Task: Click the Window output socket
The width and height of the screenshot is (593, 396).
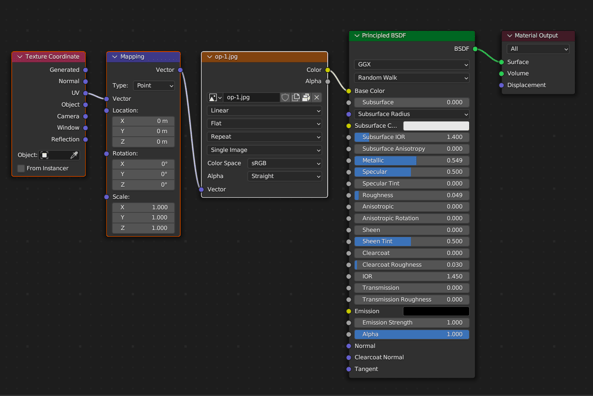Action: pos(85,128)
